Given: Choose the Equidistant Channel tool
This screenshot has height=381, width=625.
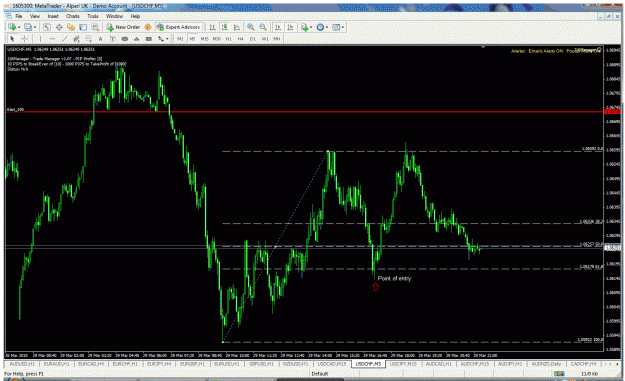Looking at the screenshot, I should coord(77,39).
